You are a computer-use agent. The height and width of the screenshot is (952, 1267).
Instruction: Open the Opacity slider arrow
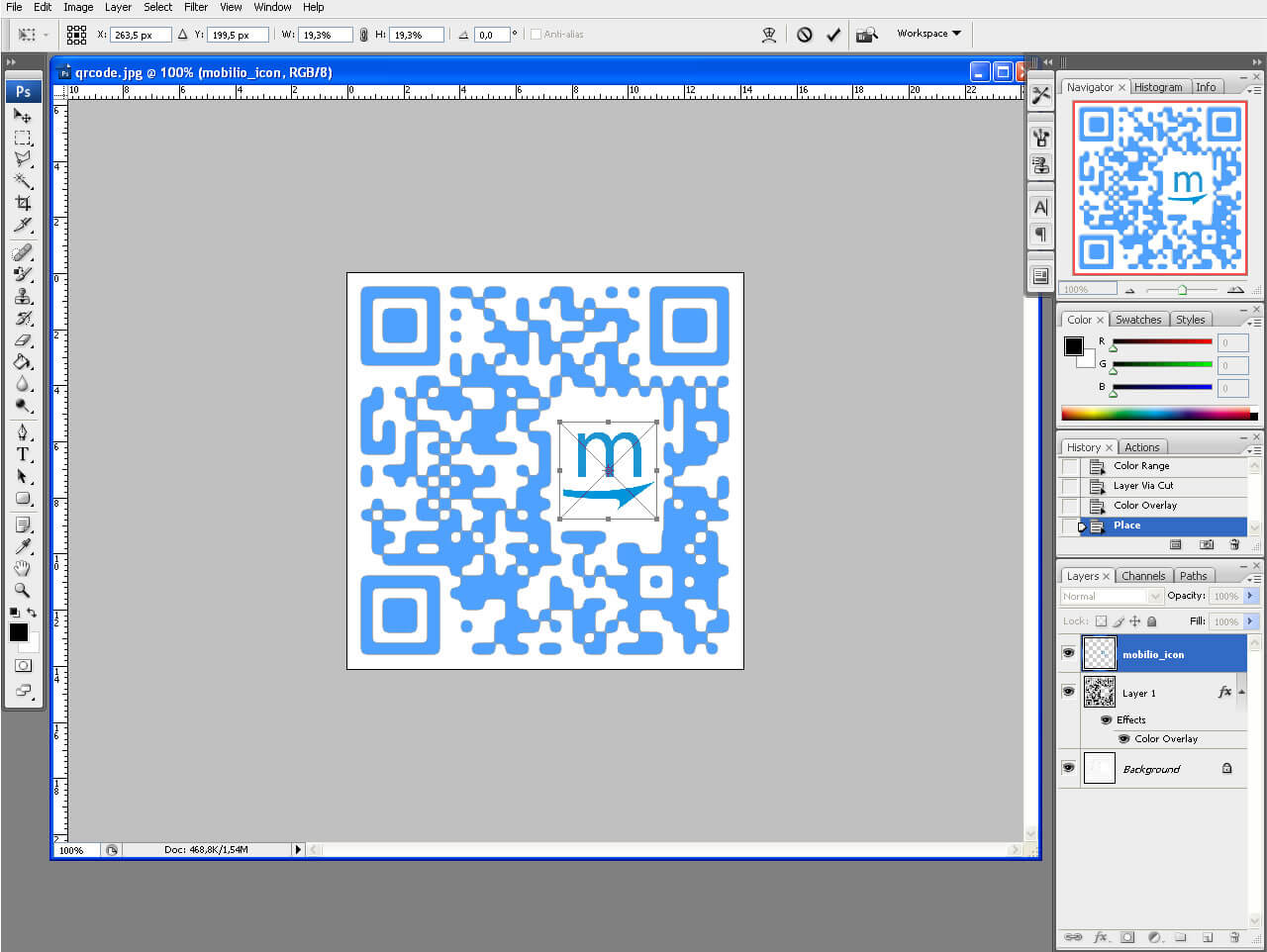(x=1250, y=596)
